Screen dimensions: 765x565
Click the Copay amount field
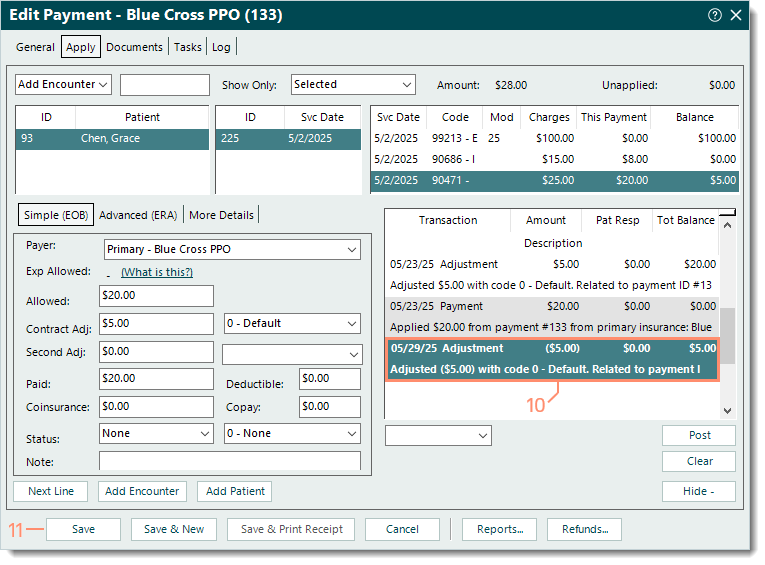coord(330,406)
